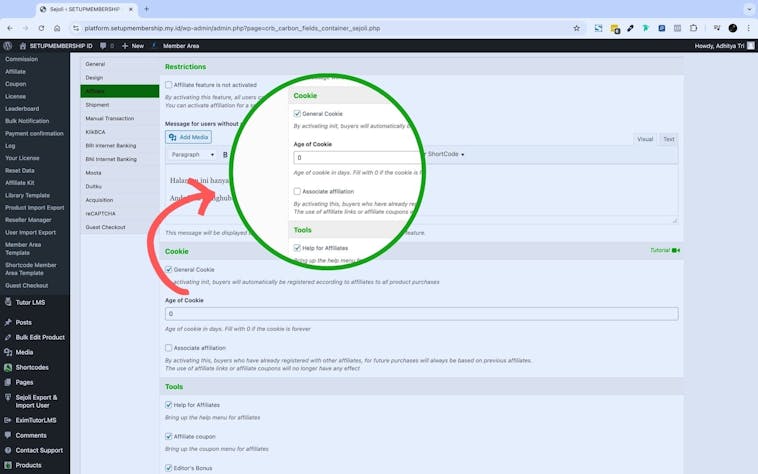Expand the Paragraph format dropdown
Screen dimensions: 758x474
click(192, 155)
